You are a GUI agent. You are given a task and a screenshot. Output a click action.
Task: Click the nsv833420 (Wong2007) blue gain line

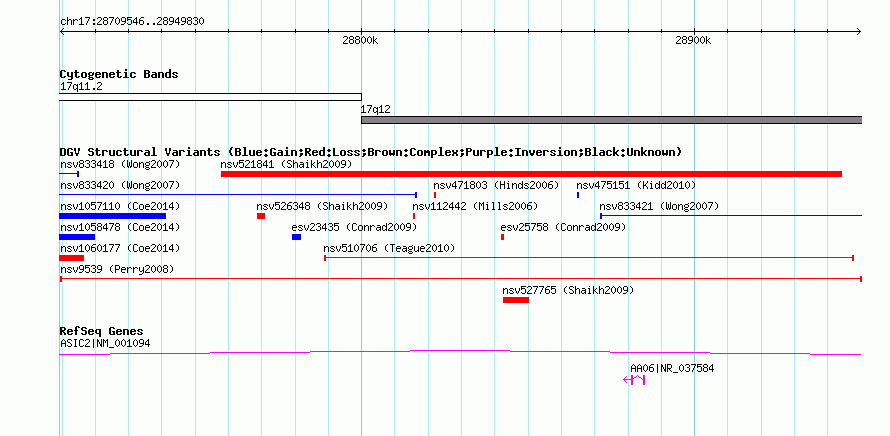pos(238,195)
